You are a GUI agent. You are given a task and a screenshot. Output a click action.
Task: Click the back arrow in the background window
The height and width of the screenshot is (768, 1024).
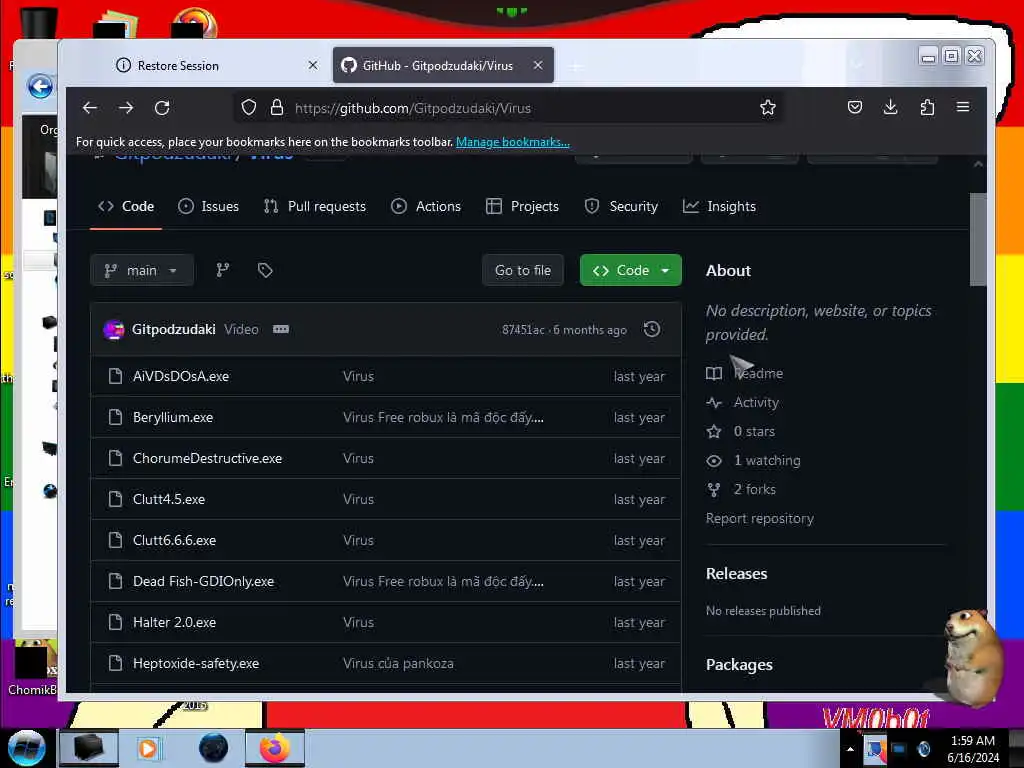coord(40,86)
